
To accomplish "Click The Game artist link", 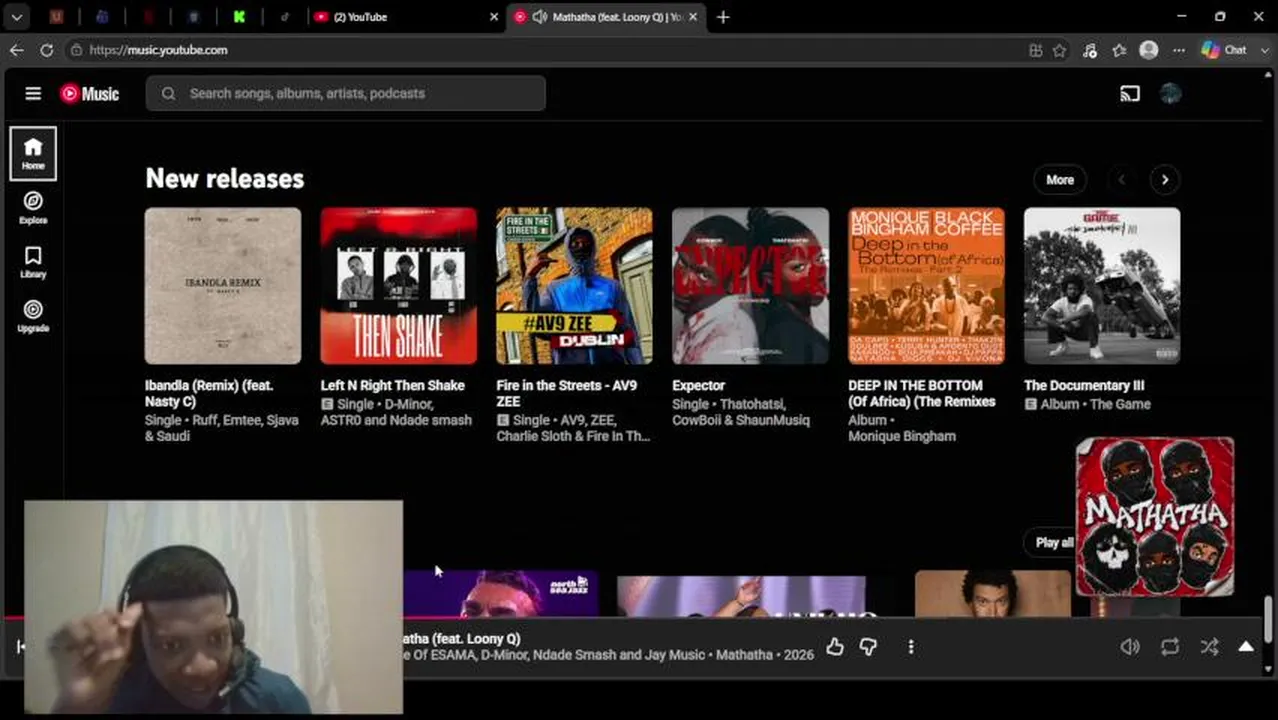I will coord(1120,404).
